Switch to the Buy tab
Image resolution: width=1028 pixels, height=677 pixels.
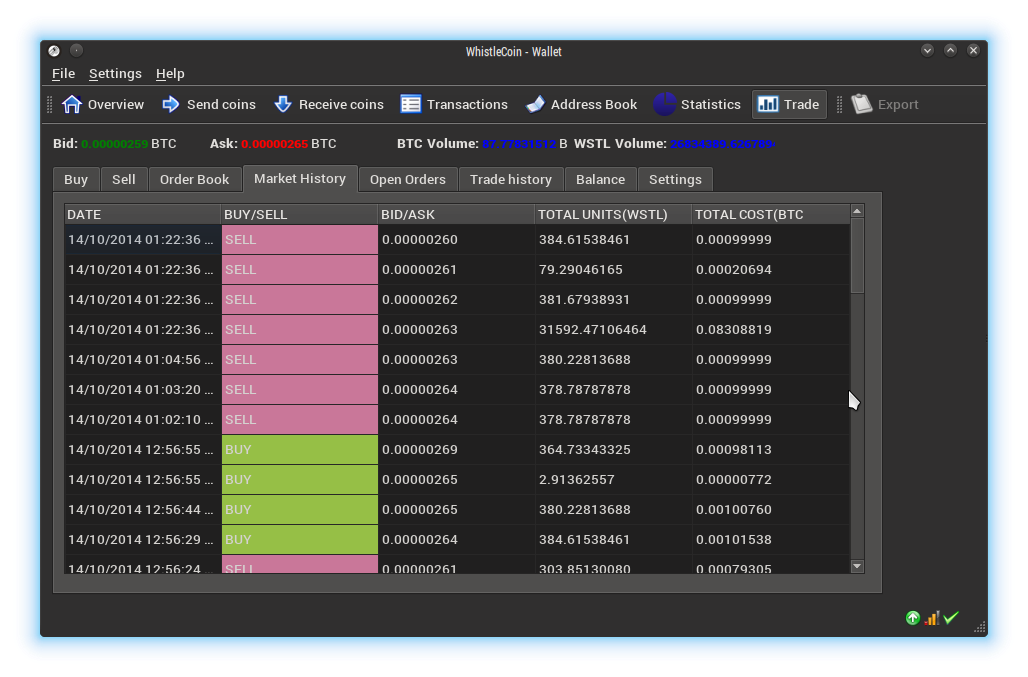(x=76, y=180)
